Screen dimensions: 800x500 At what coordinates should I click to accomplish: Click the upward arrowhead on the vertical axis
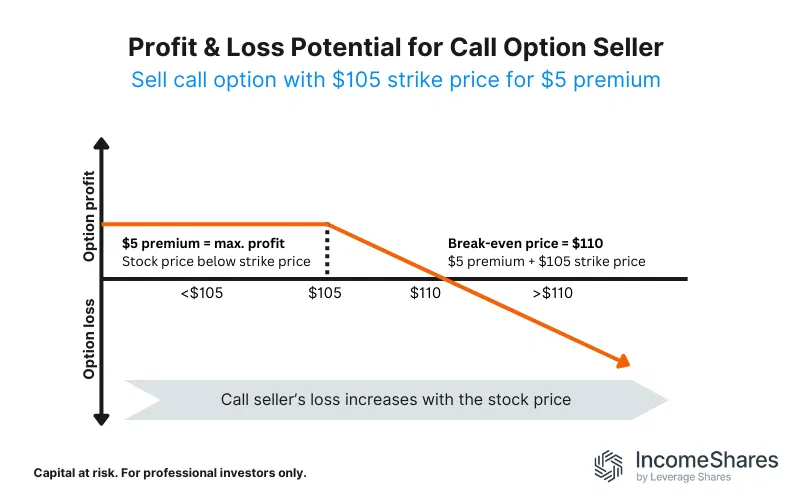(x=102, y=145)
